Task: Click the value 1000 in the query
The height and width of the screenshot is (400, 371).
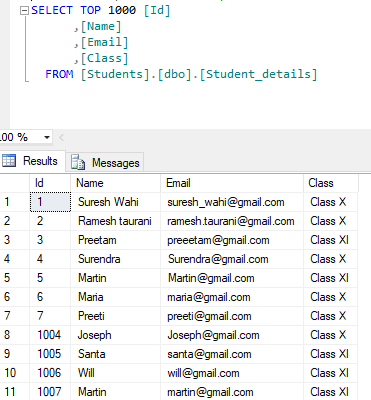Action: (x=122, y=10)
